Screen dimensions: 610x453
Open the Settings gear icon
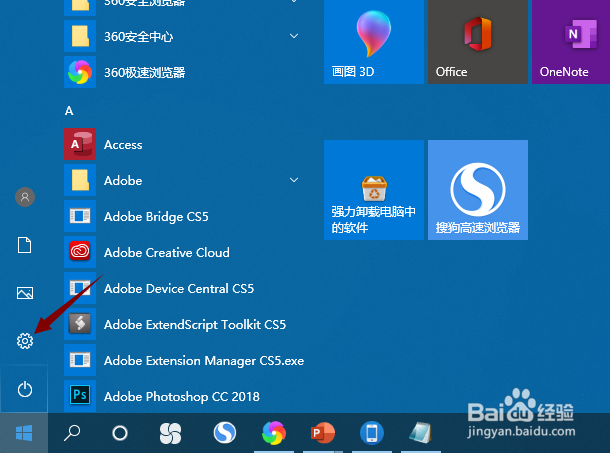(25, 341)
